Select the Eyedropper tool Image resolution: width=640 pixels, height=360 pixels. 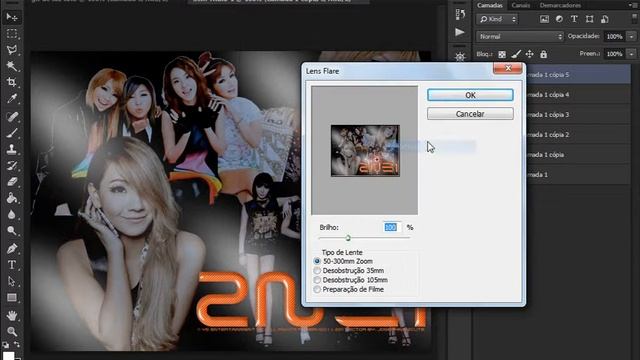click(x=12, y=98)
